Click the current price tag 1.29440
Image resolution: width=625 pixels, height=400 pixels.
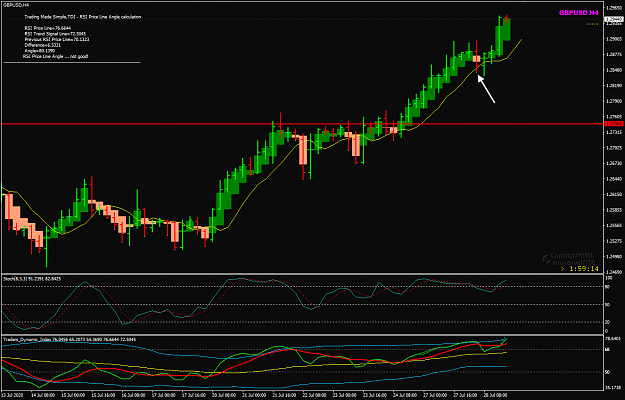[x=614, y=19]
